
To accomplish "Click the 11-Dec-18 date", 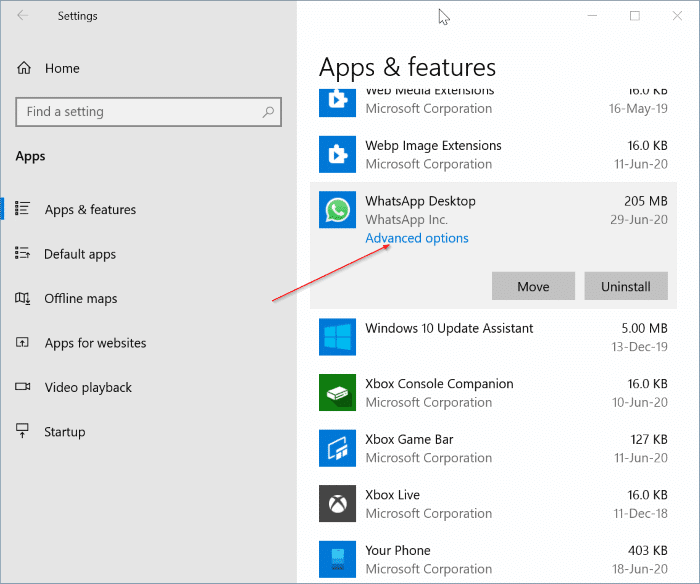I will [x=640, y=513].
